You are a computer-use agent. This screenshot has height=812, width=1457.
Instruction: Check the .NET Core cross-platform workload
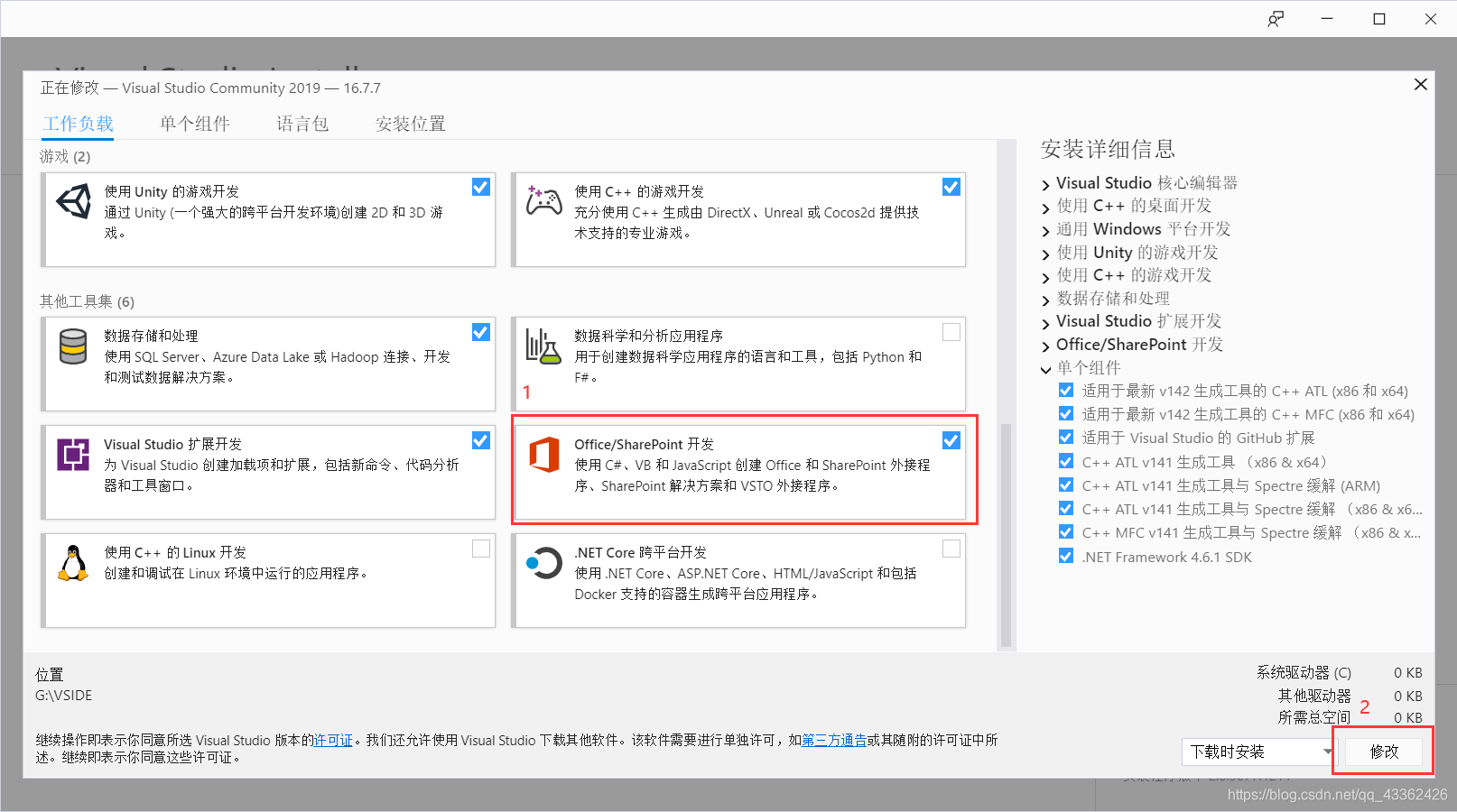[951, 549]
